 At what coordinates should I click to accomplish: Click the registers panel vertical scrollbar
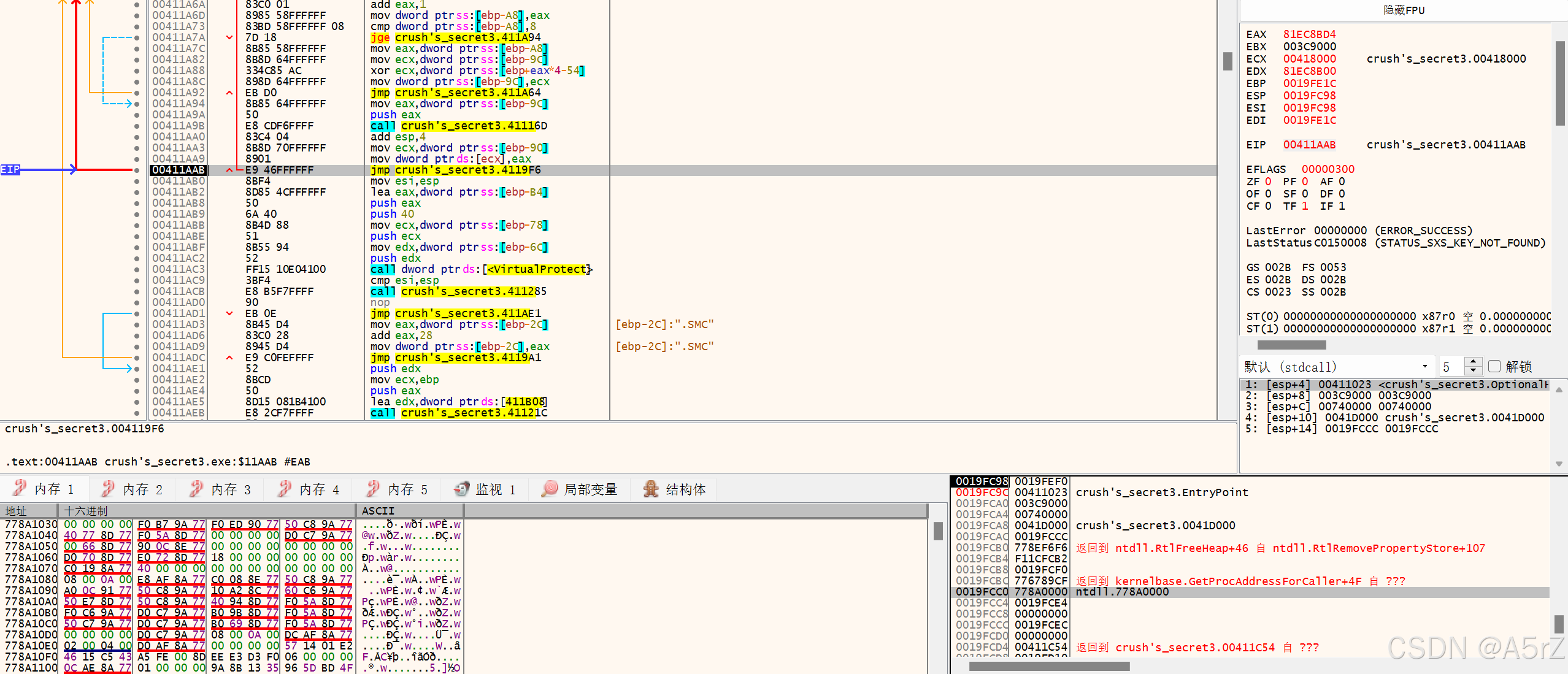click(1560, 83)
